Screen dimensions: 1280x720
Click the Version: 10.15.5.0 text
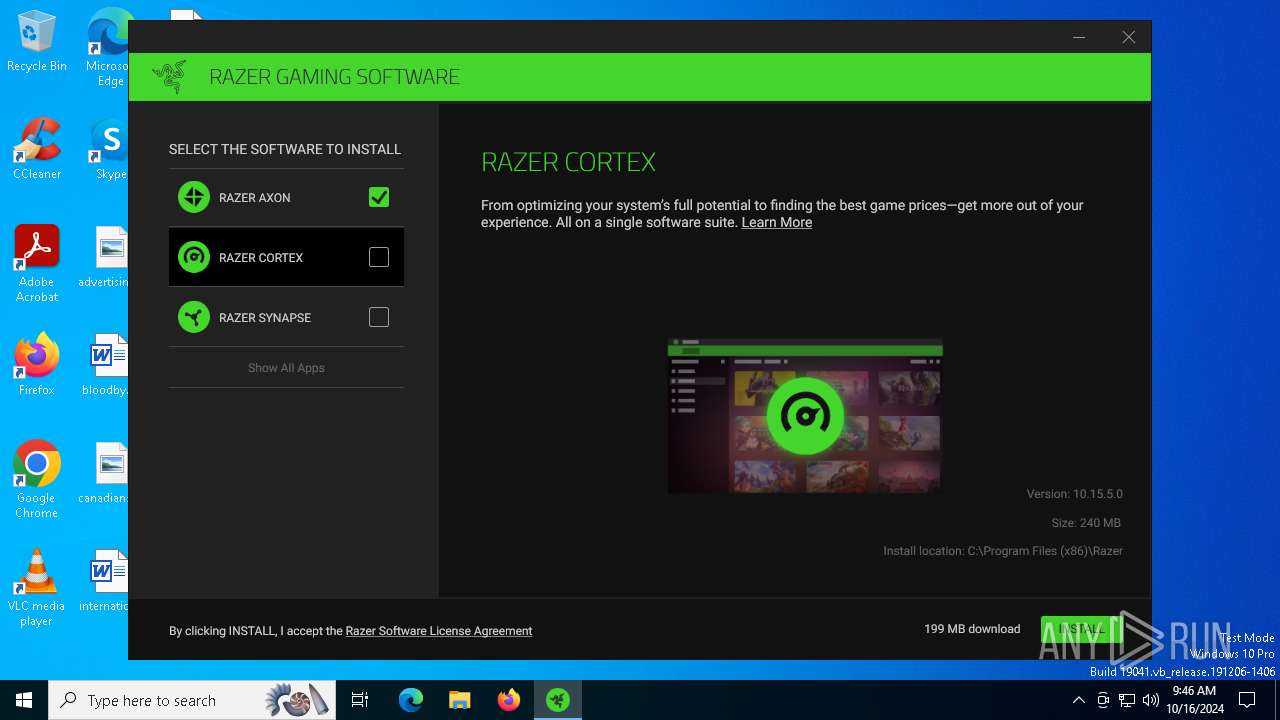[1074, 494]
